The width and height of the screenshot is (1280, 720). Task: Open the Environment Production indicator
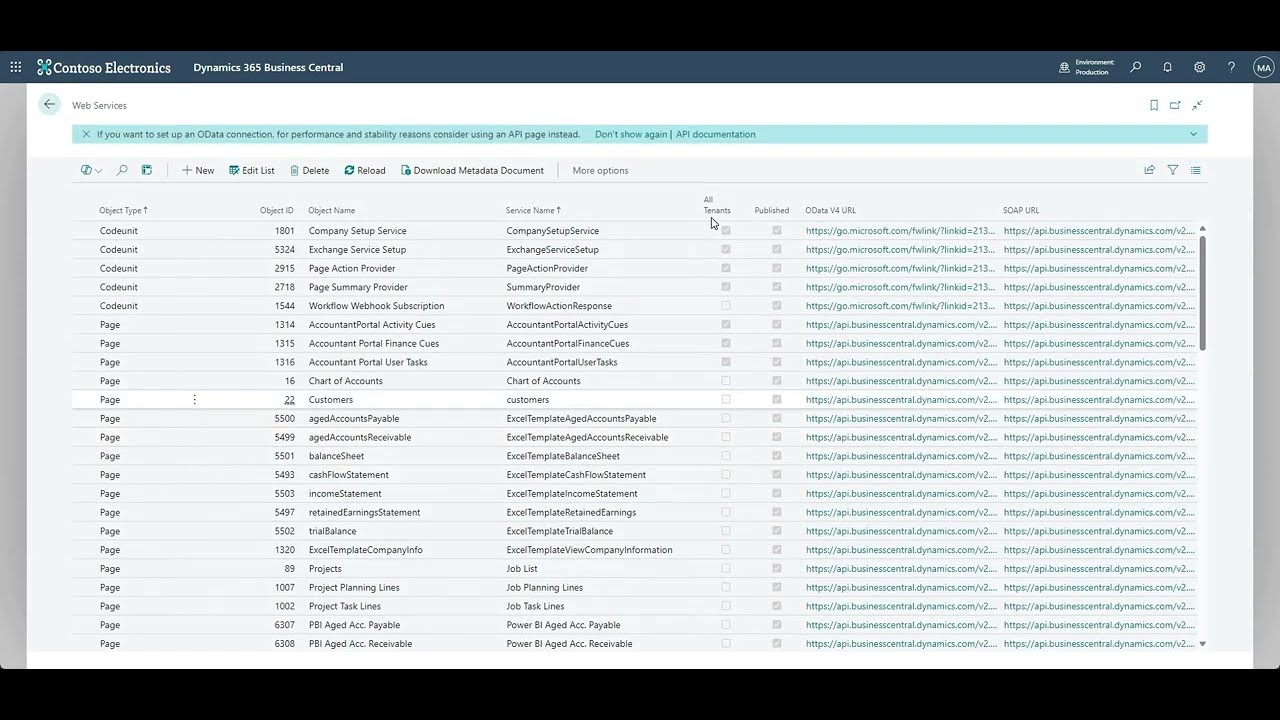coord(1087,67)
